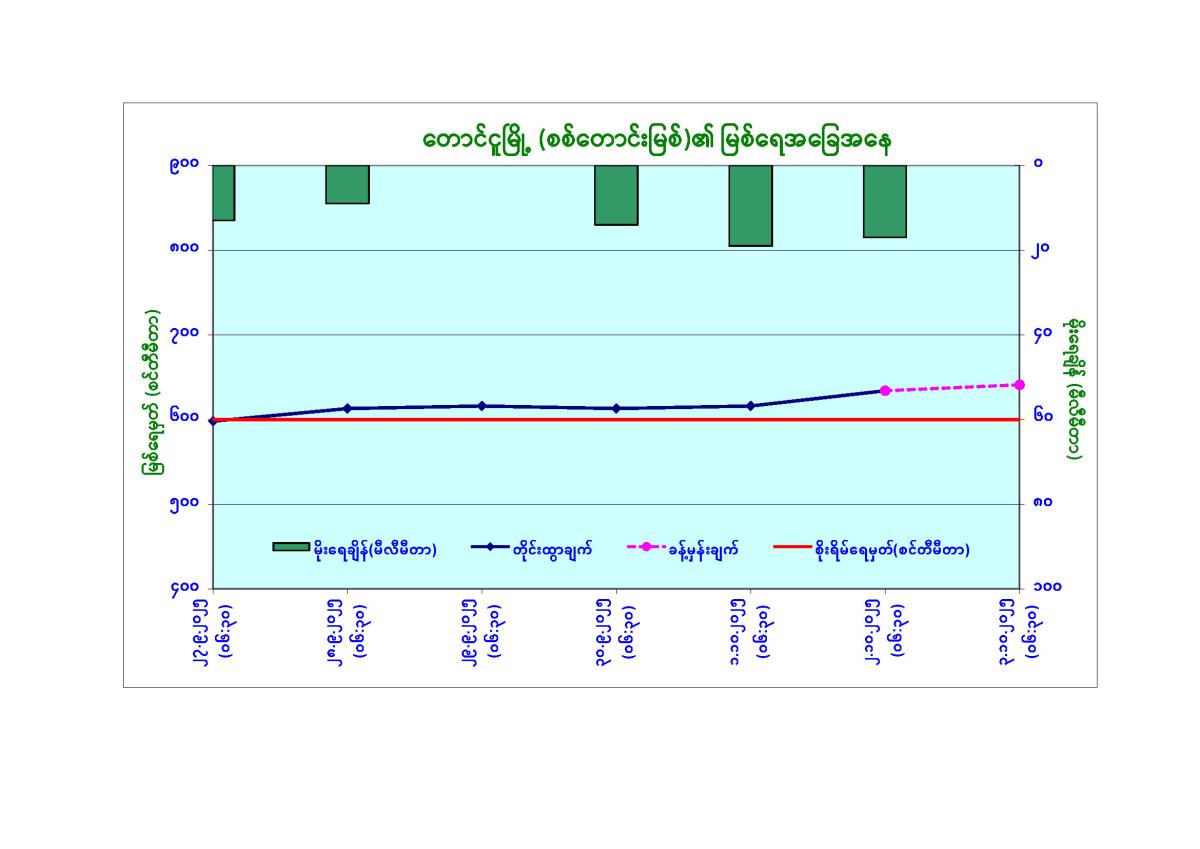Select the partial green bar at the left edge
Screen dimensions: 1200x849
pyautogui.click(x=223, y=192)
